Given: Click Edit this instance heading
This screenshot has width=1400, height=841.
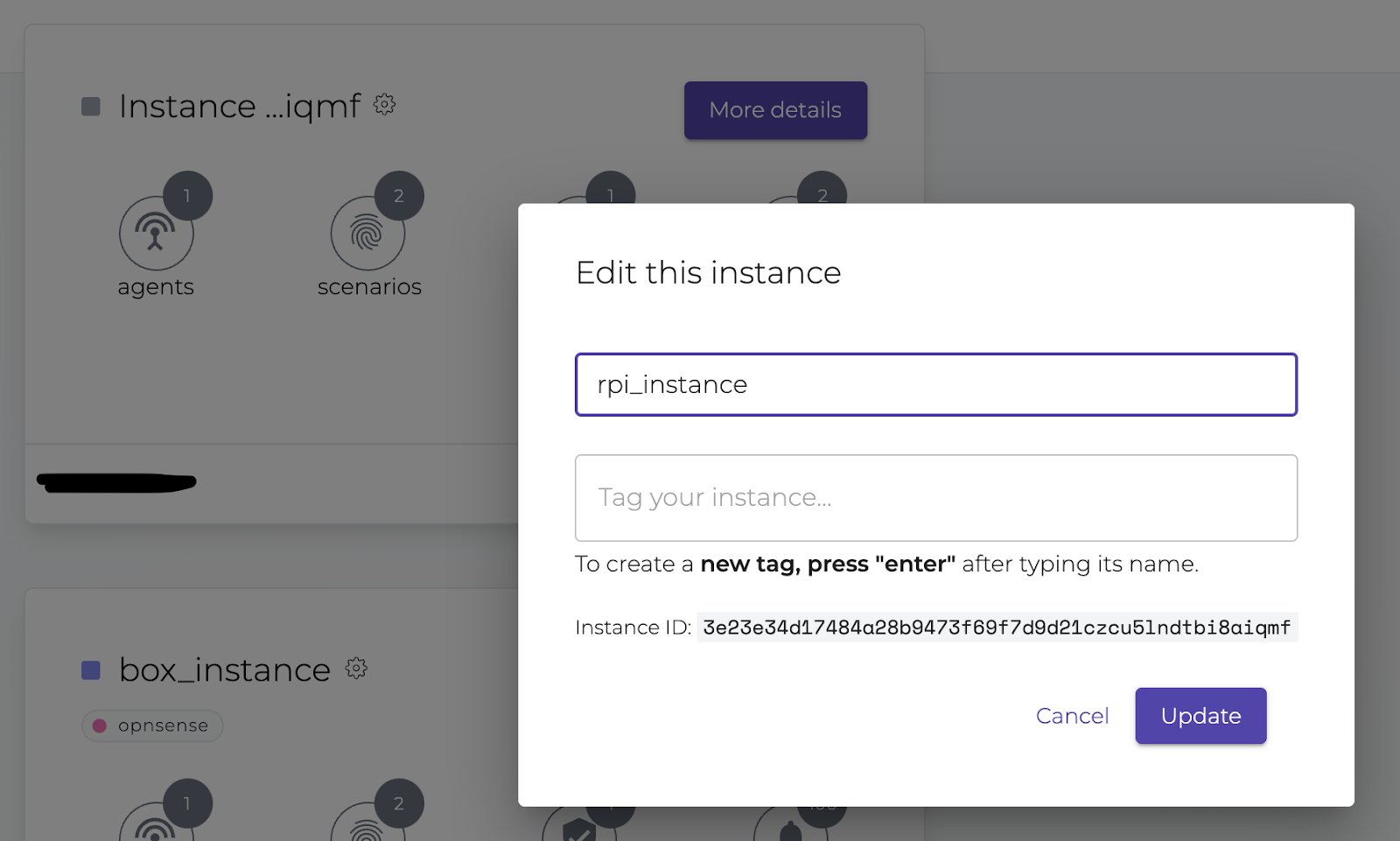Looking at the screenshot, I should coord(708,273).
